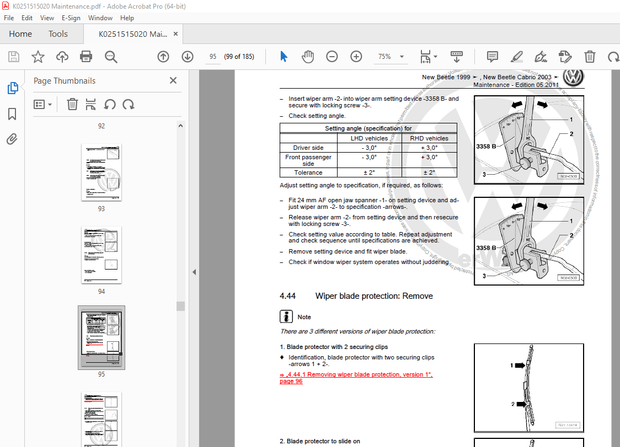Open the thumbnails options dropdown
This screenshot has width=620, height=447.
(43, 104)
